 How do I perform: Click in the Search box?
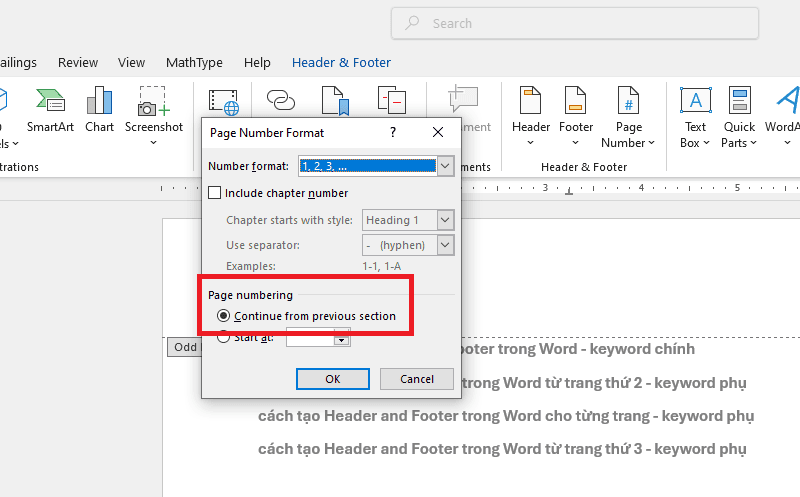point(575,23)
